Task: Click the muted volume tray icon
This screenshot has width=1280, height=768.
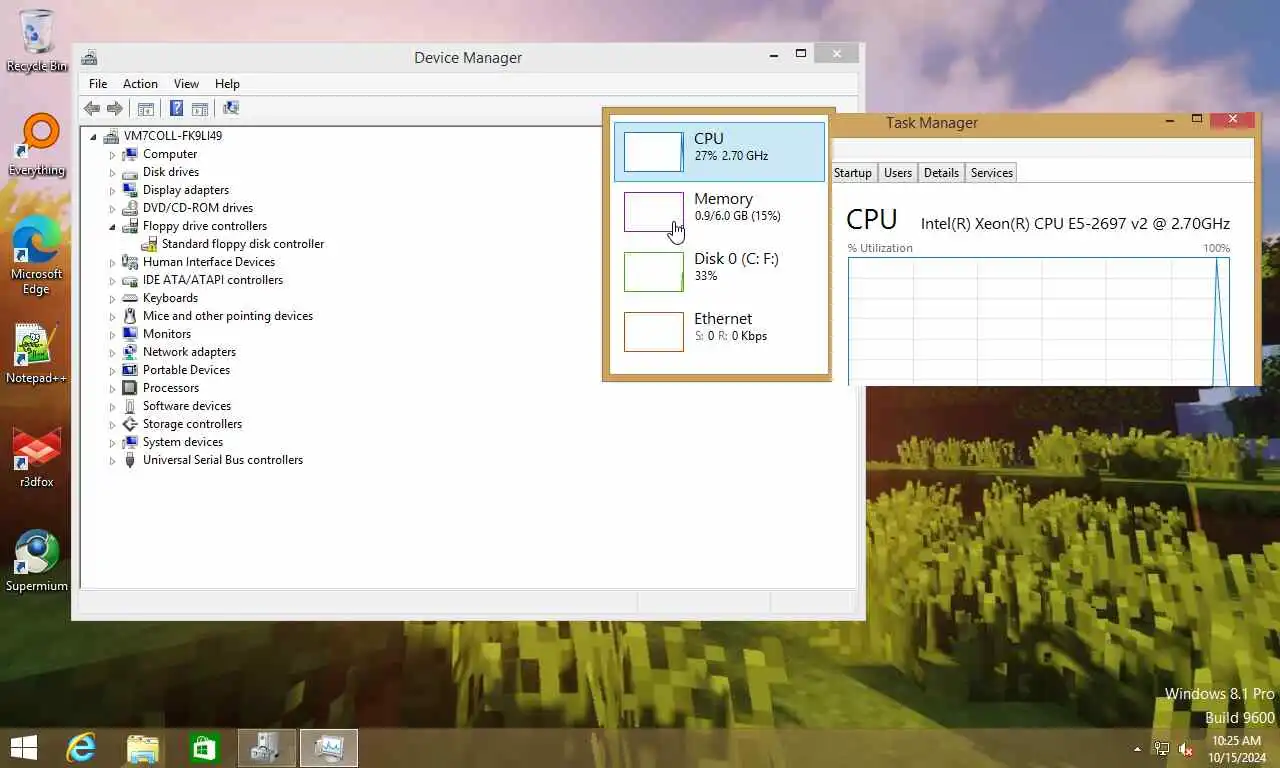Action: pyautogui.click(x=1186, y=749)
